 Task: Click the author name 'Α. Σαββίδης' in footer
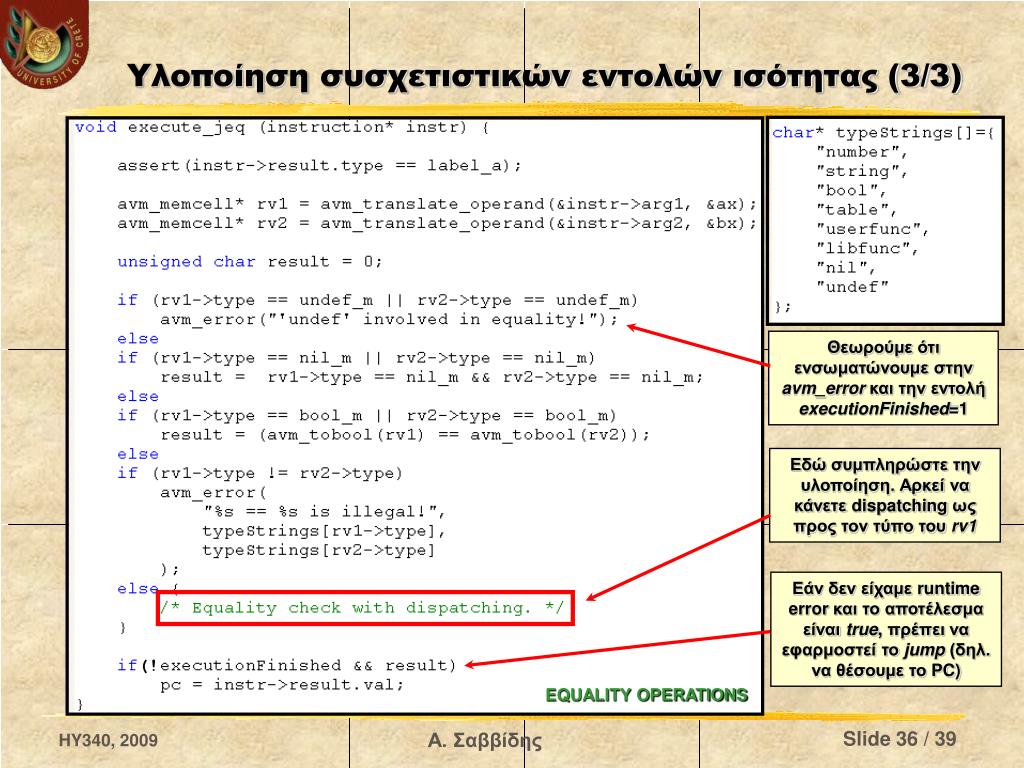pos(485,740)
